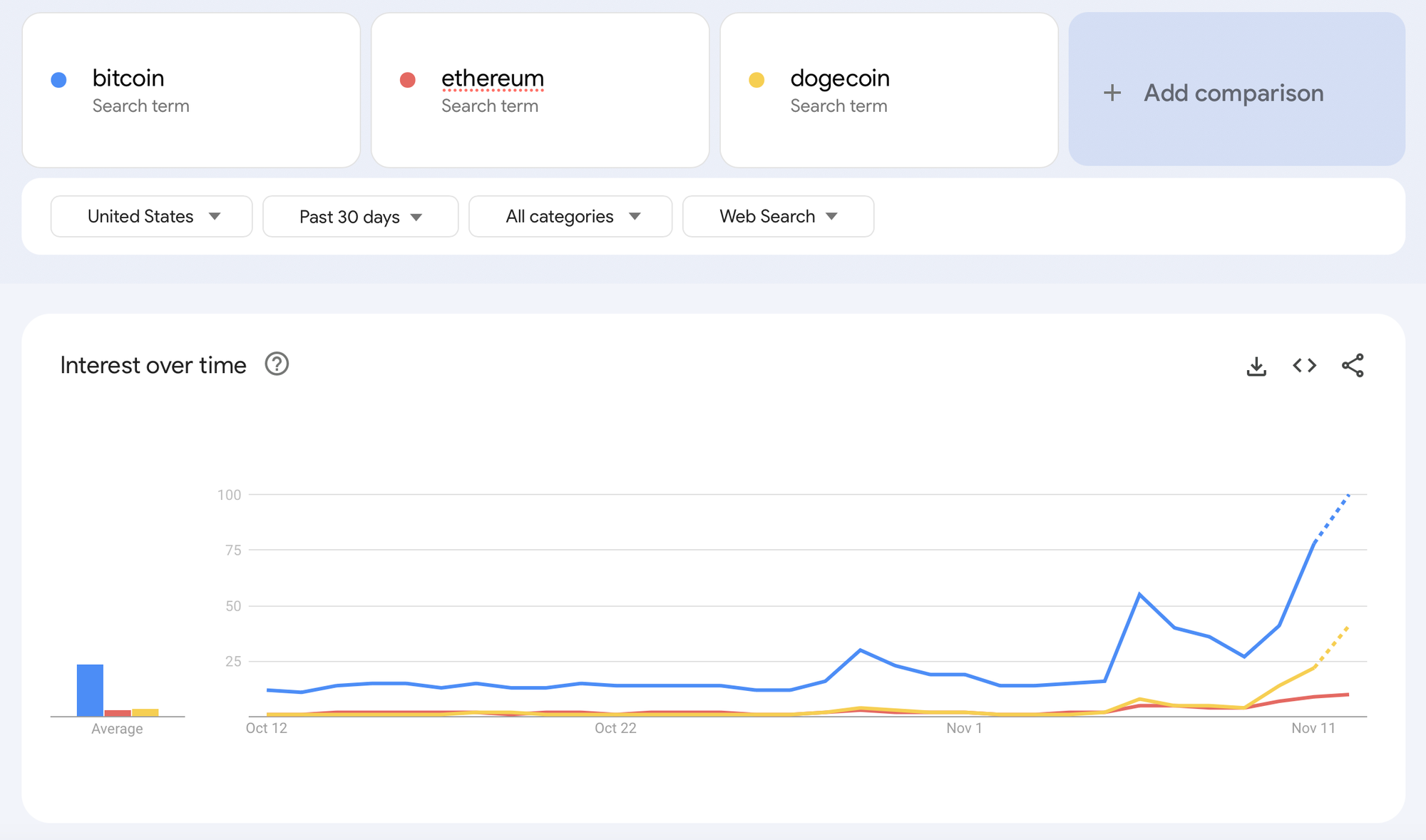
Task: Expand the Past 30 days time range
Action: 360,216
